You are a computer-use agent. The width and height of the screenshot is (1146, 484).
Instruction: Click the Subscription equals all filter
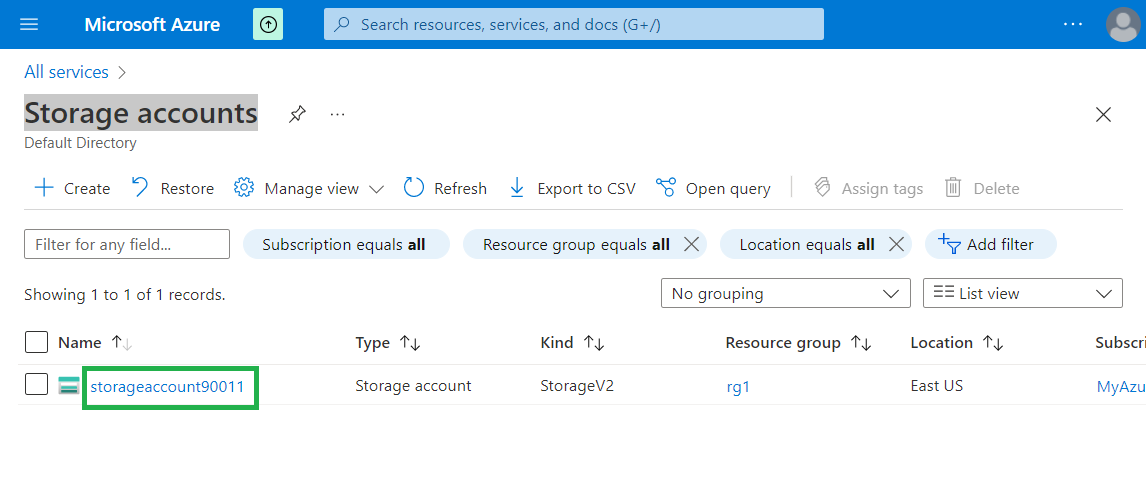point(344,244)
